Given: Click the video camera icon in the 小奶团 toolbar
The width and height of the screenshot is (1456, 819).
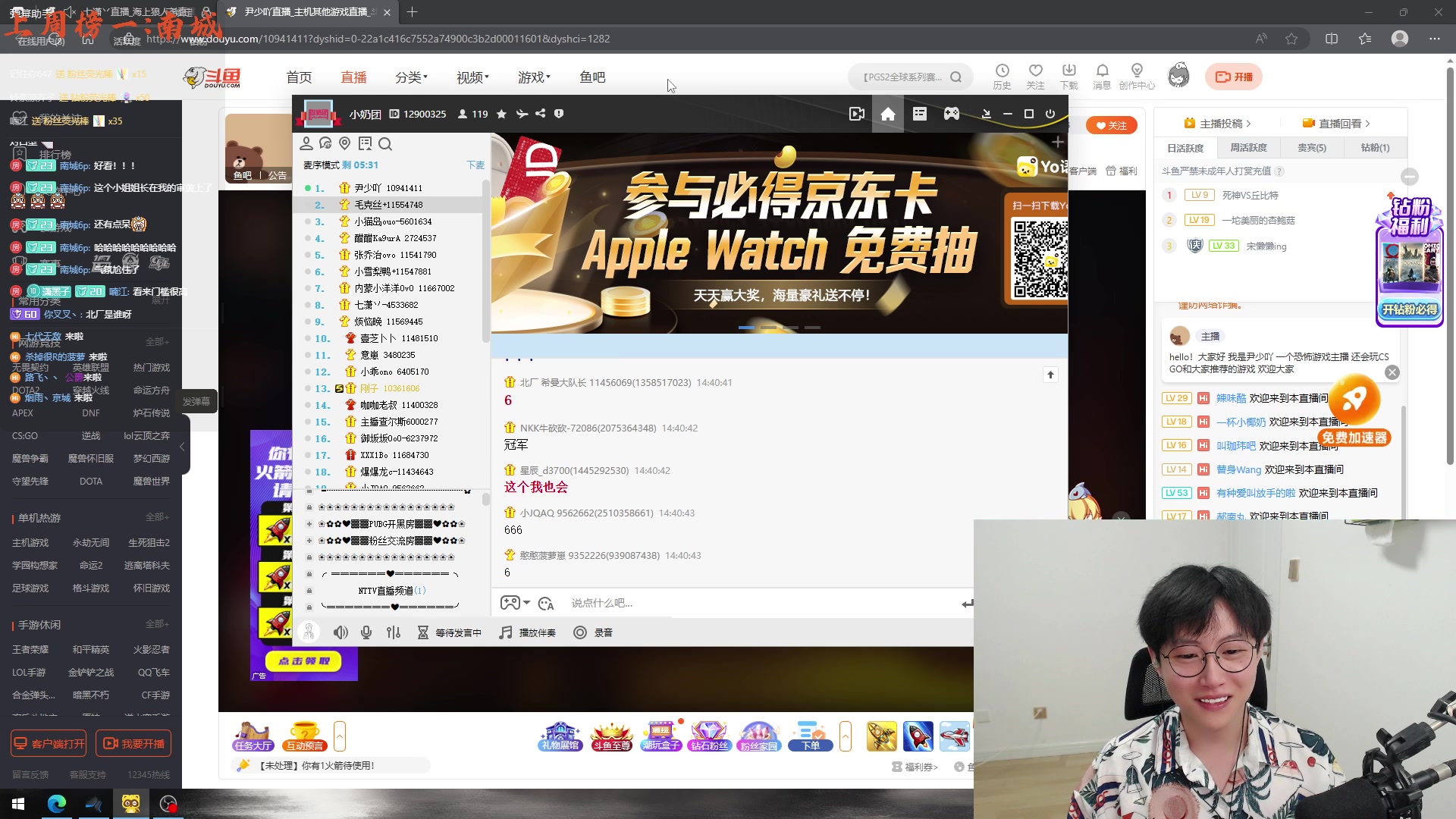Looking at the screenshot, I should 857,114.
